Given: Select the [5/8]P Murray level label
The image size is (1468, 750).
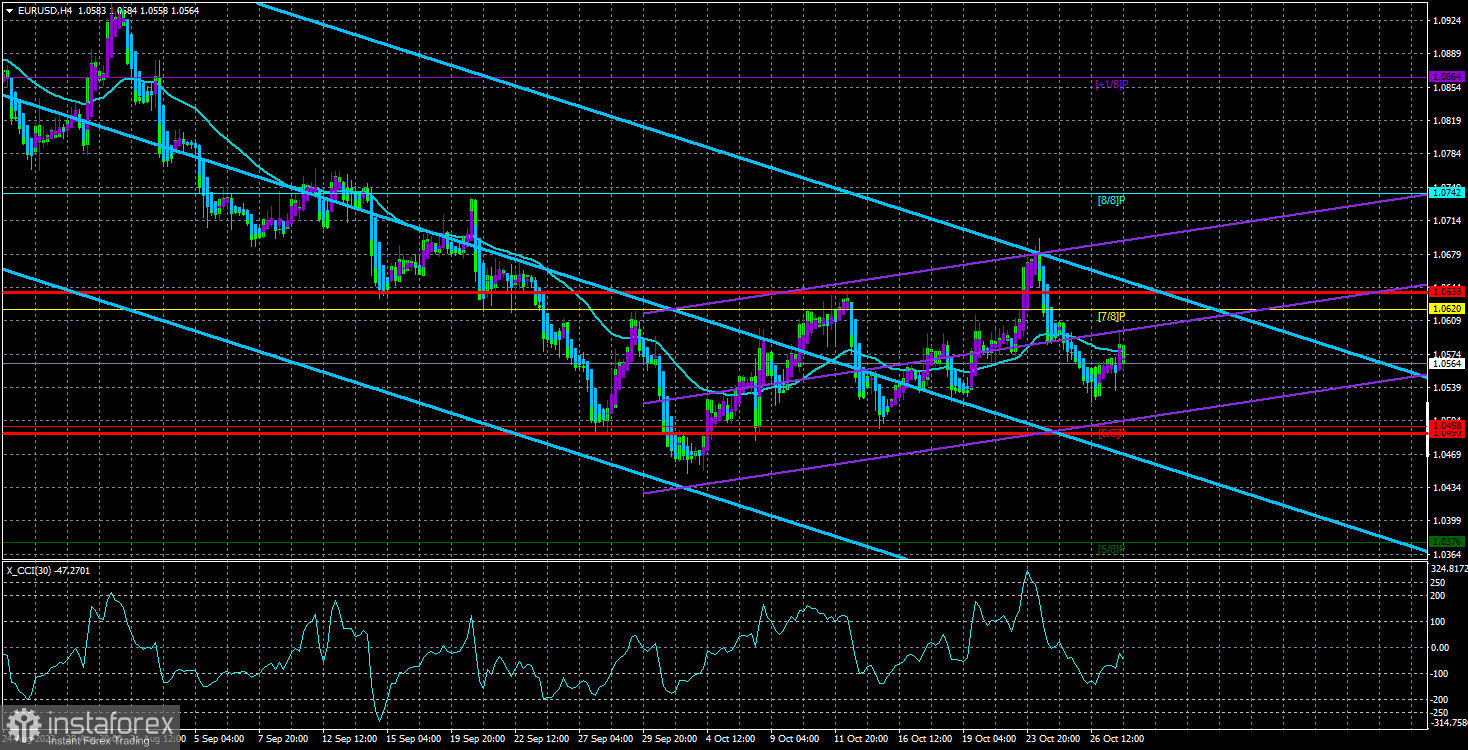Looking at the screenshot, I should (1111, 550).
